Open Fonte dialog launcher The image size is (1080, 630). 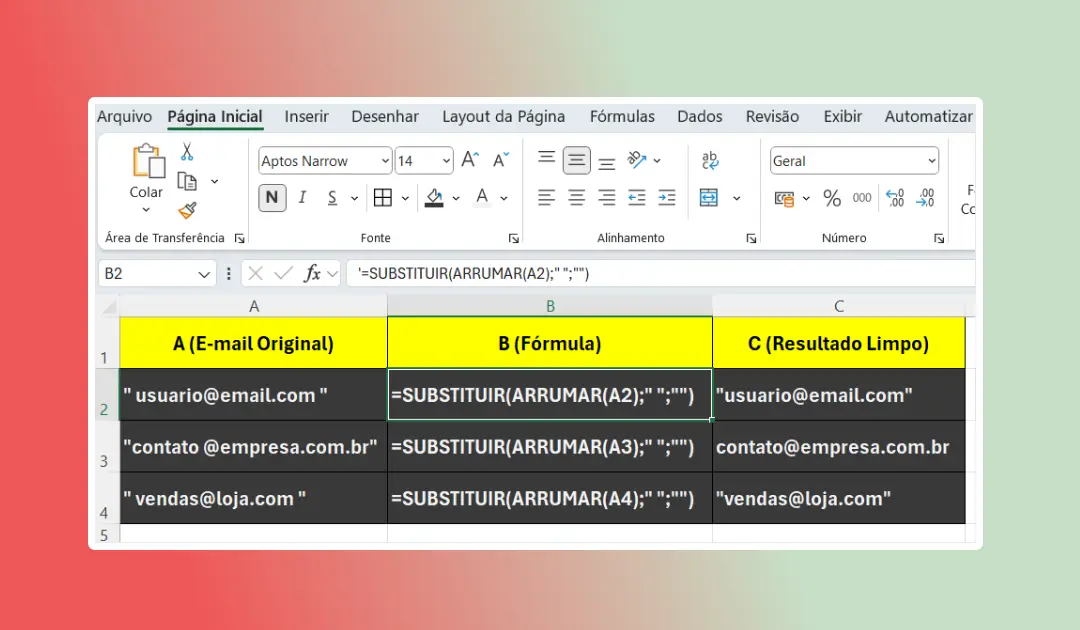513,239
